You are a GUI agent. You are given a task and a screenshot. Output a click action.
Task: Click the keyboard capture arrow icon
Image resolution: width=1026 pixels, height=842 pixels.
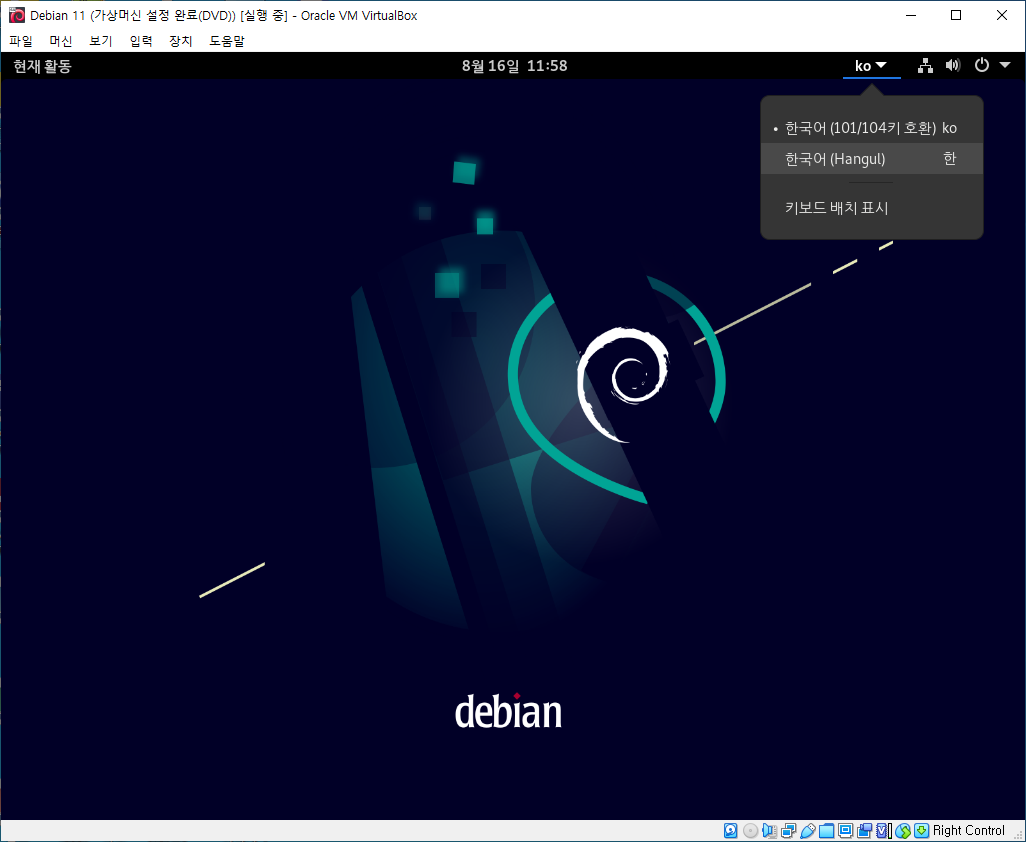pos(921,831)
